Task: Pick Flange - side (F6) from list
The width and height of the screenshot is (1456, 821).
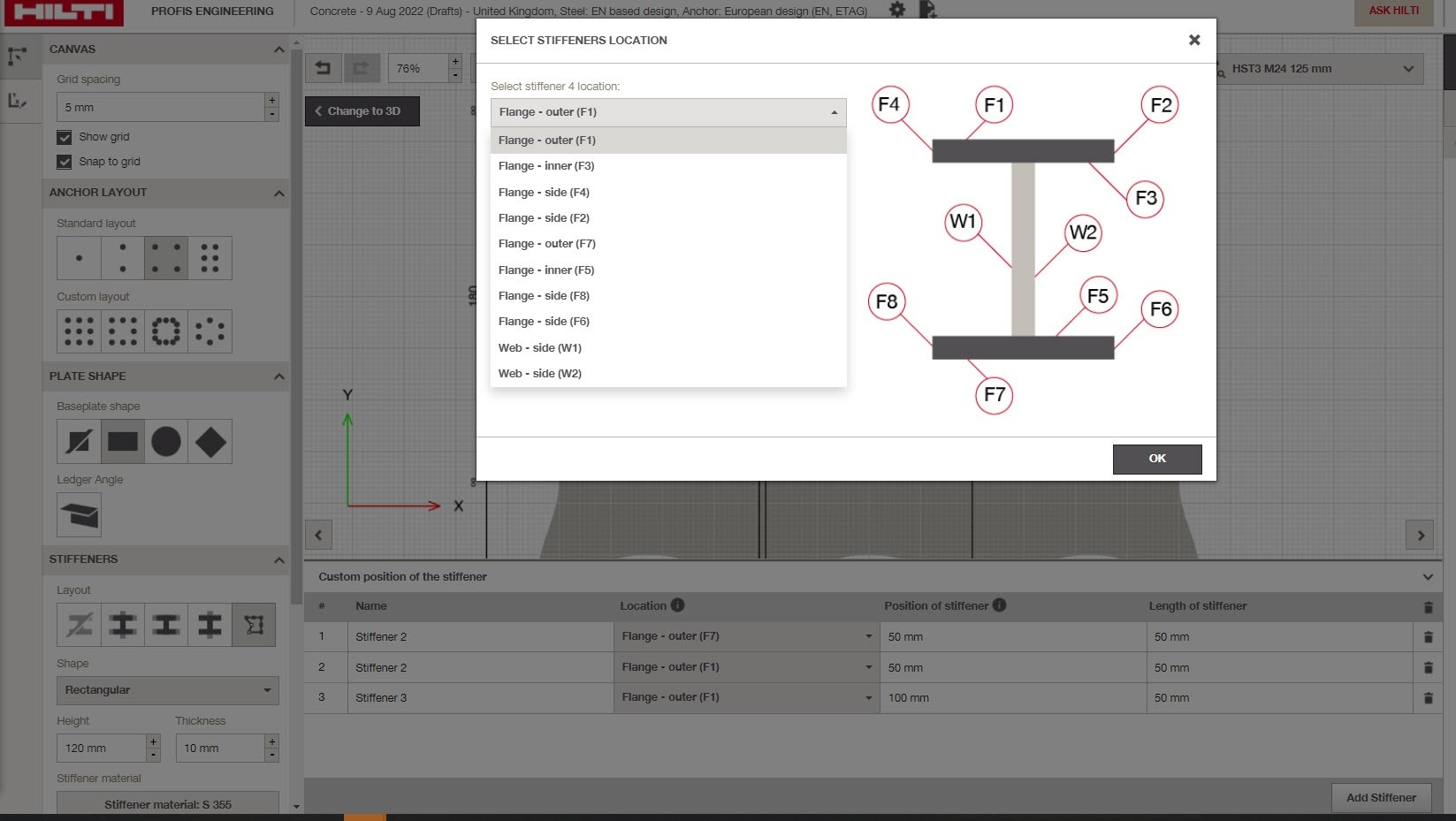Action: [544, 322]
